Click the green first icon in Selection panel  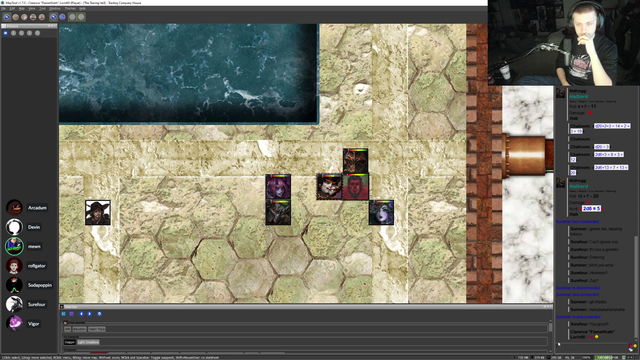(x=63, y=314)
